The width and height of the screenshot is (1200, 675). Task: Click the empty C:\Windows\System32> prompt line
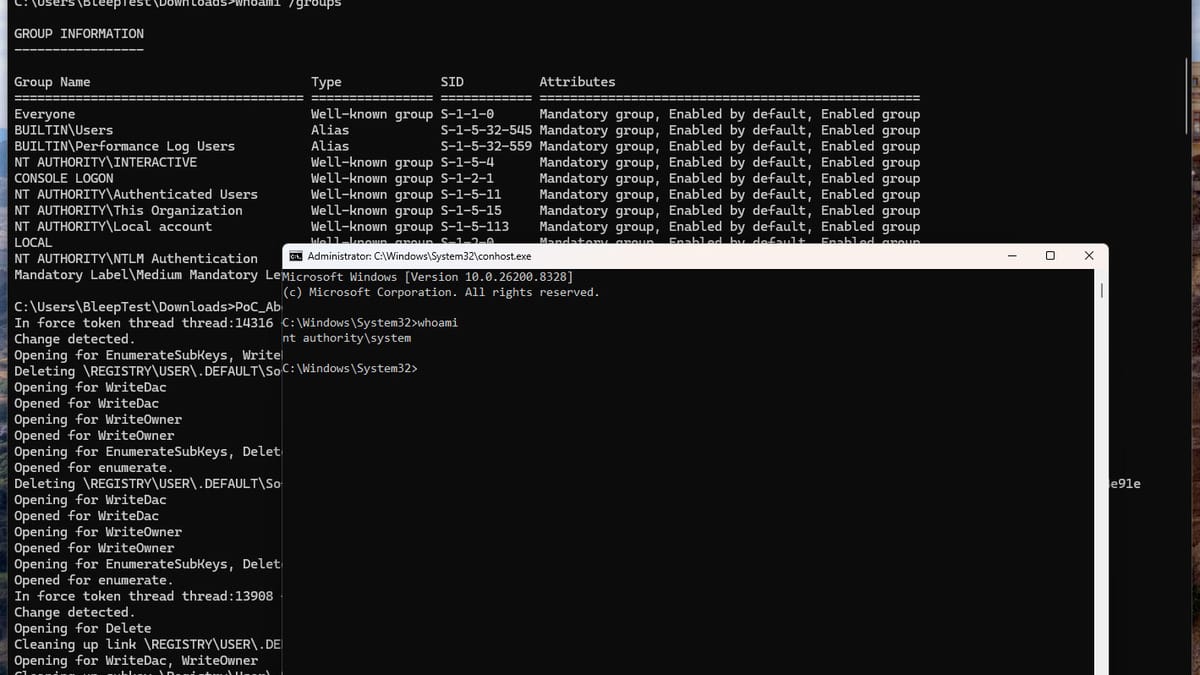coord(350,369)
